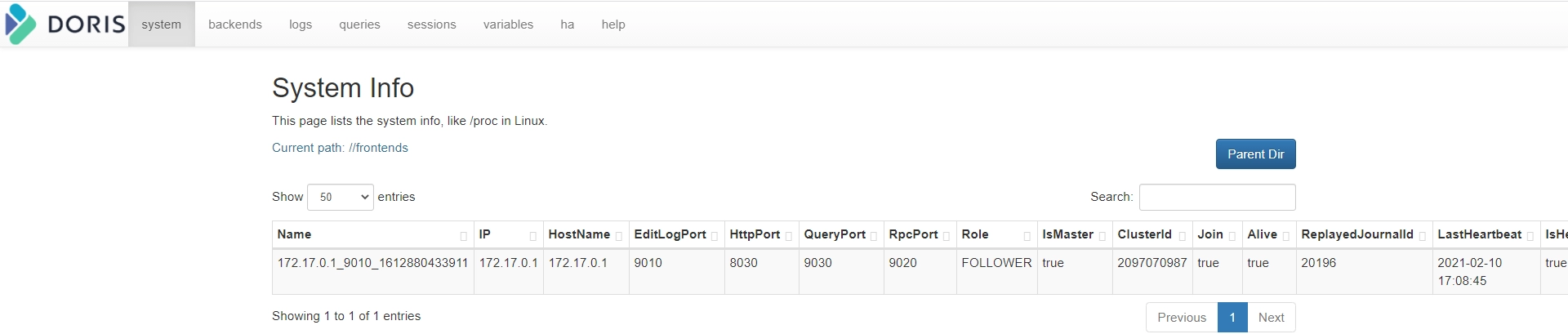Open the Show entries dropdown
Screen dimensions: 1568x334
click(341, 197)
